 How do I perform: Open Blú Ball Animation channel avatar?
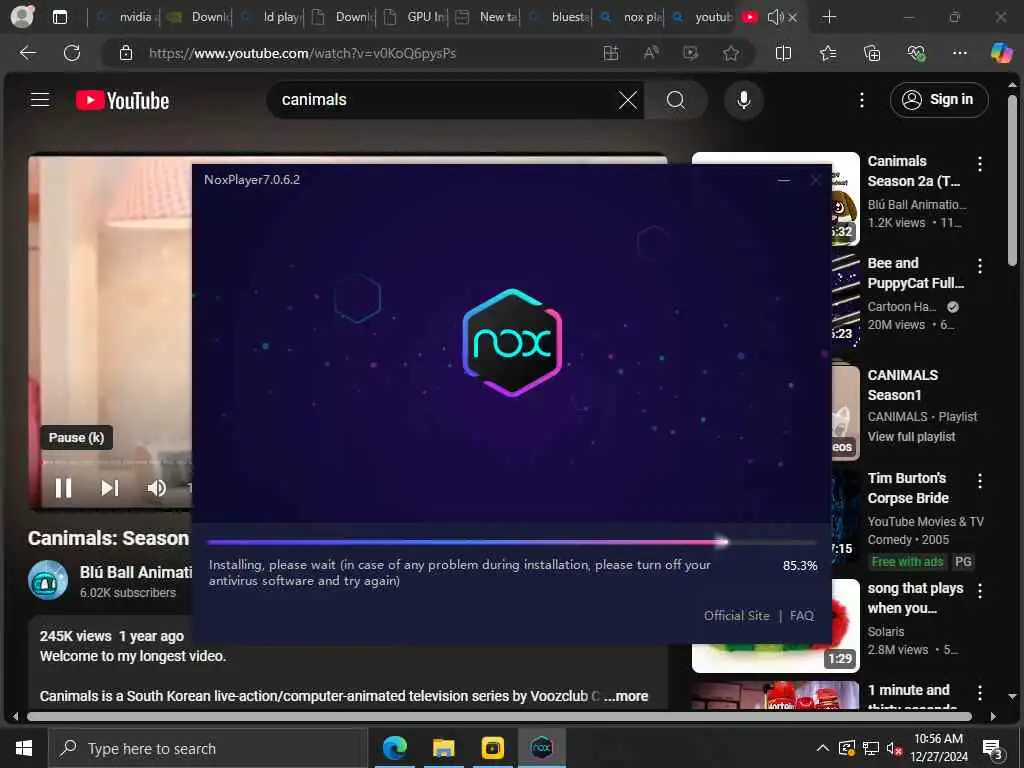point(48,580)
